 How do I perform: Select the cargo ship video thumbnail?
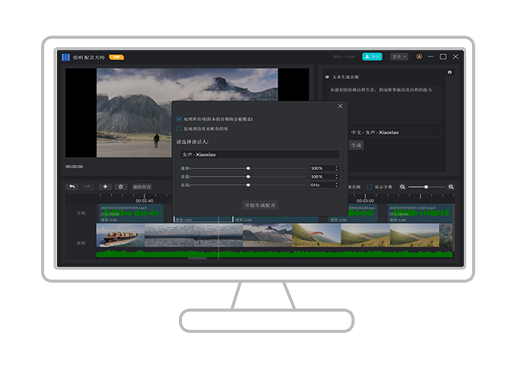click(121, 235)
